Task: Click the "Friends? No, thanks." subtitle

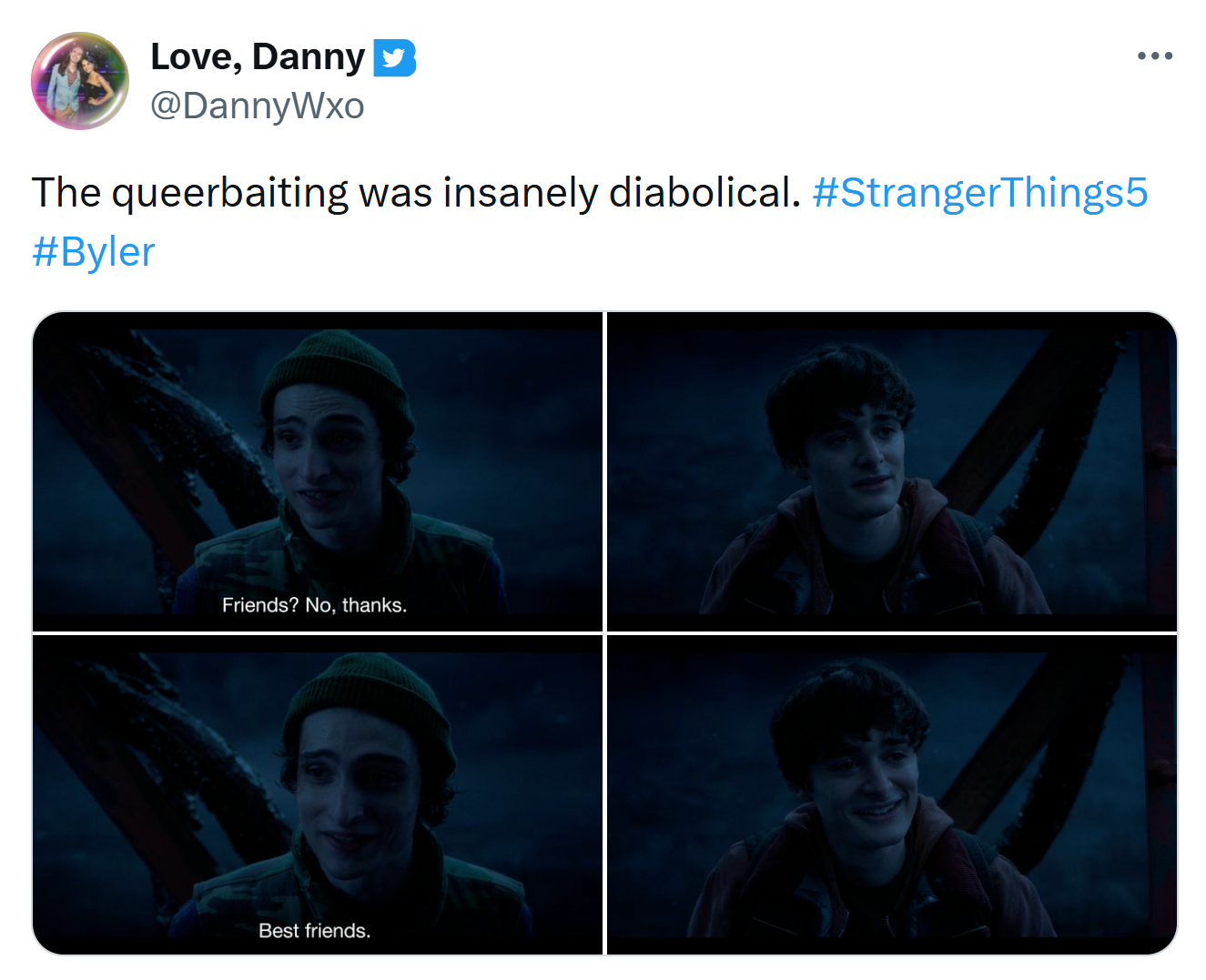Action: (314, 605)
